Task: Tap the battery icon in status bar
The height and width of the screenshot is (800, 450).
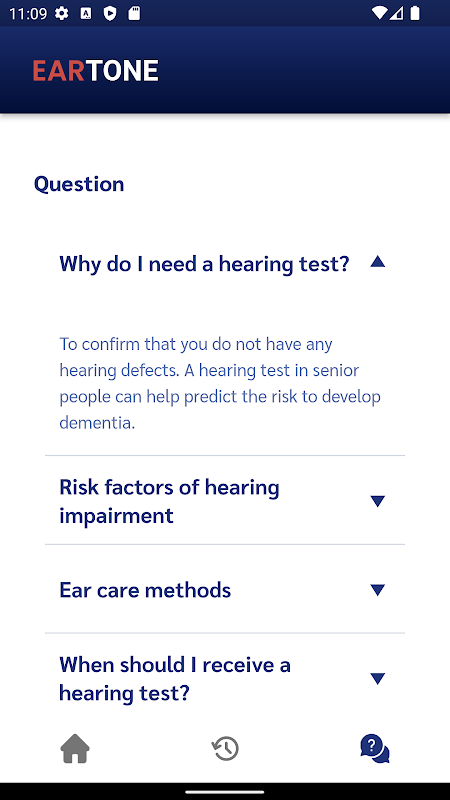Action: 415,13
